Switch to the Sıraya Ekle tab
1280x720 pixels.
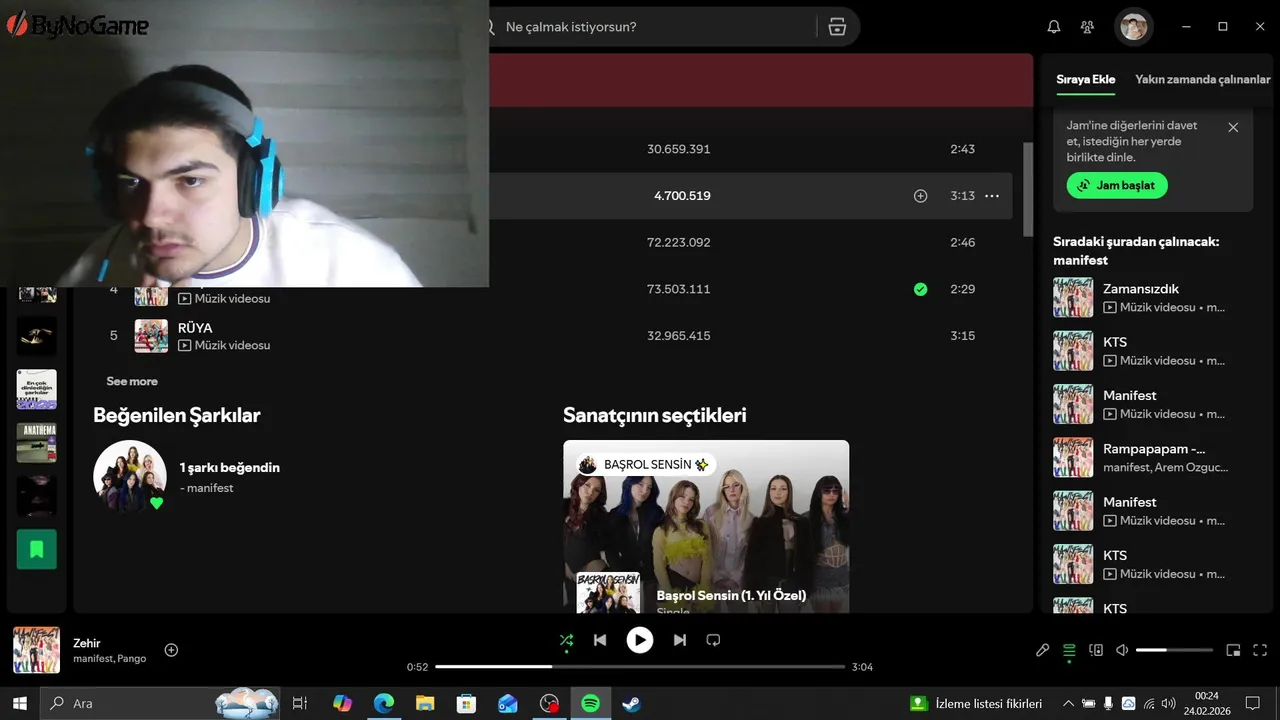(1085, 79)
